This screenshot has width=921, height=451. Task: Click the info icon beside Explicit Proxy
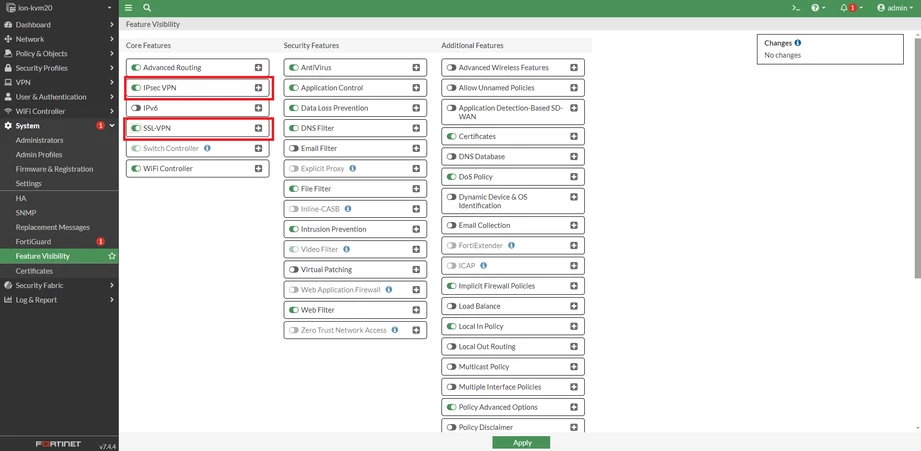352,169
